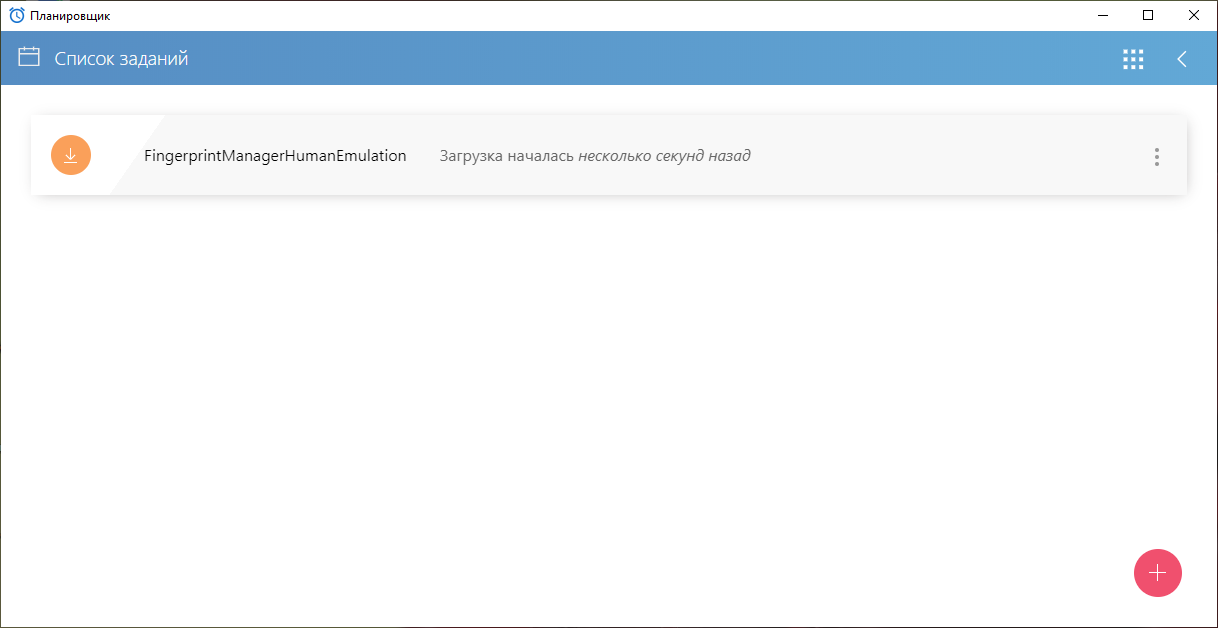
Task: Click the несколько секунд назад timestamp
Action: [x=664, y=156]
